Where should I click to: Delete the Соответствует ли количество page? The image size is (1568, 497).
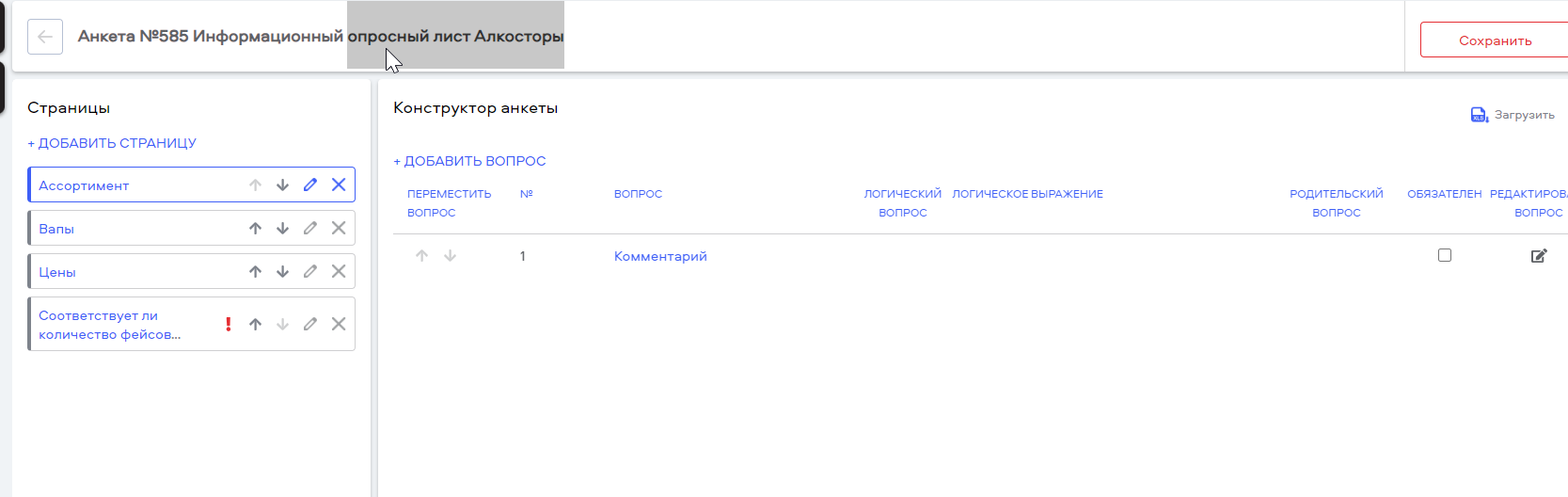[x=339, y=324]
